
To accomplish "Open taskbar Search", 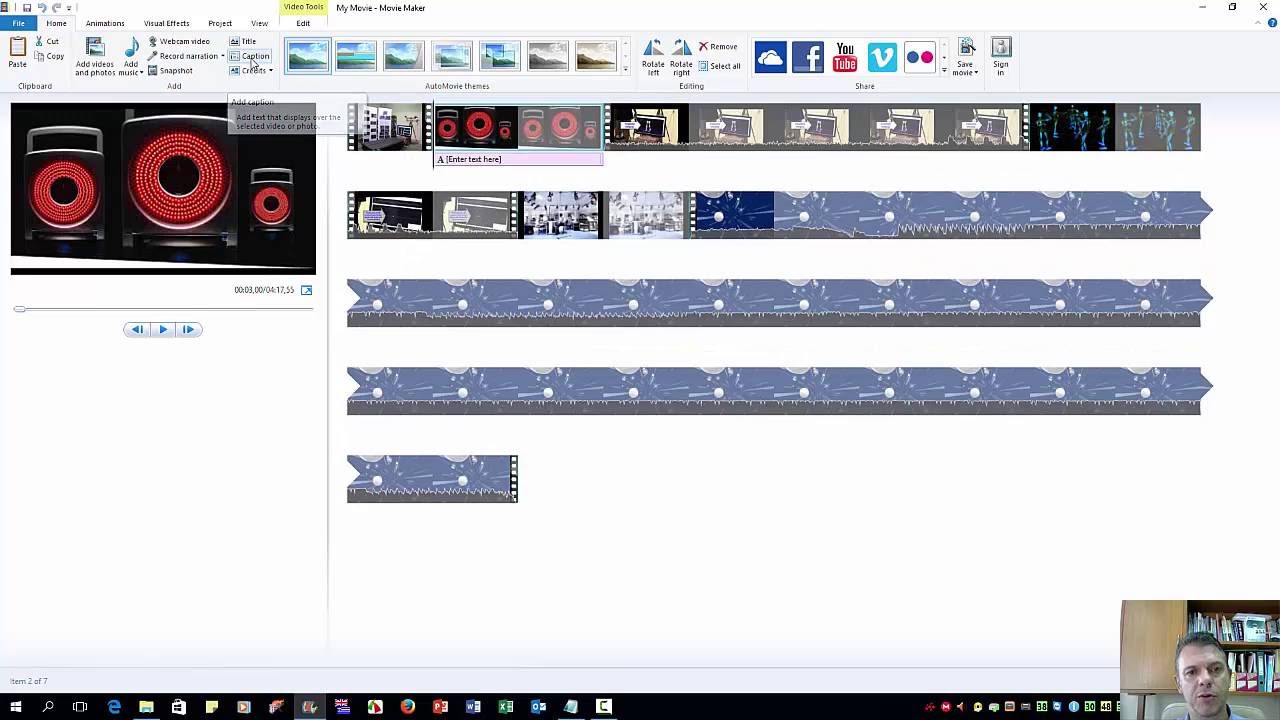I will point(47,707).
